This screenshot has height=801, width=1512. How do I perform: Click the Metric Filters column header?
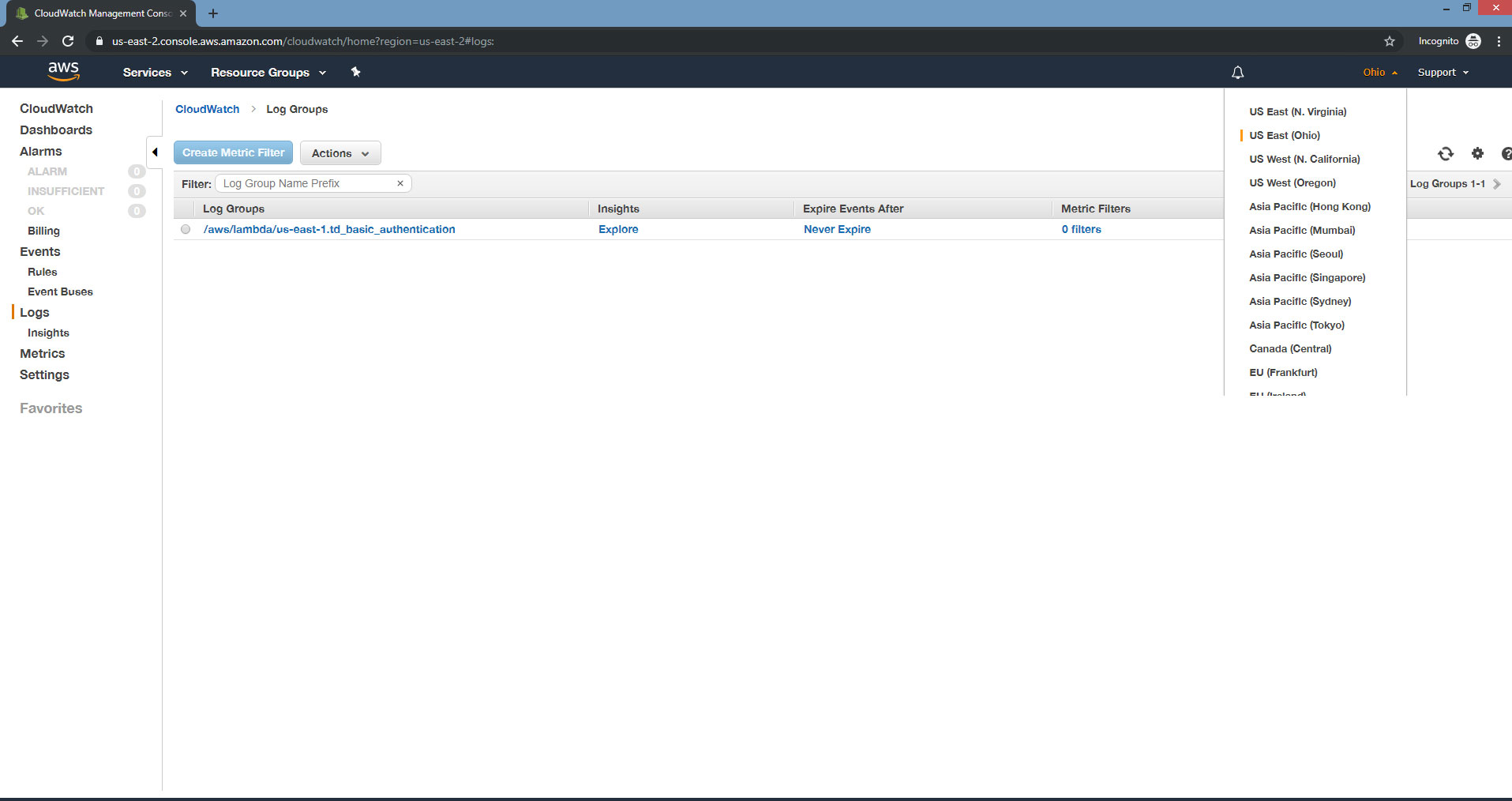pos(1095,209)
